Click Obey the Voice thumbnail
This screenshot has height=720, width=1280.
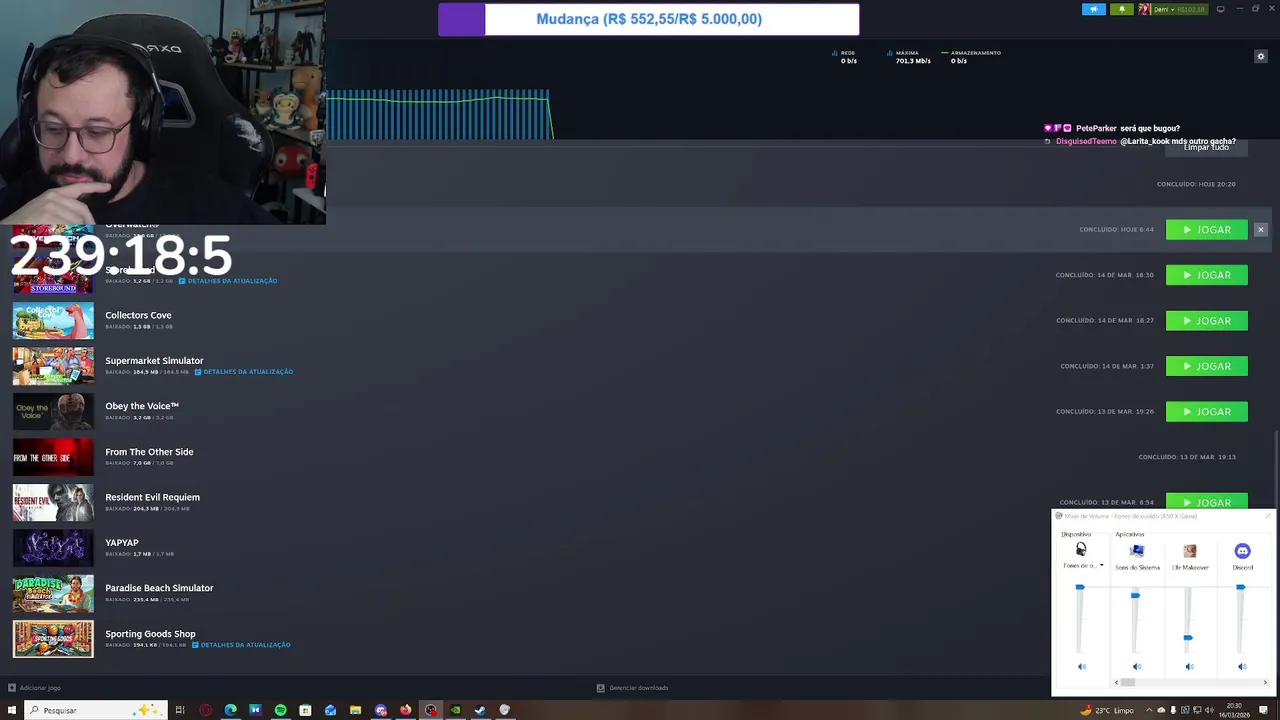pyautogui.click(x=53, y=412)
